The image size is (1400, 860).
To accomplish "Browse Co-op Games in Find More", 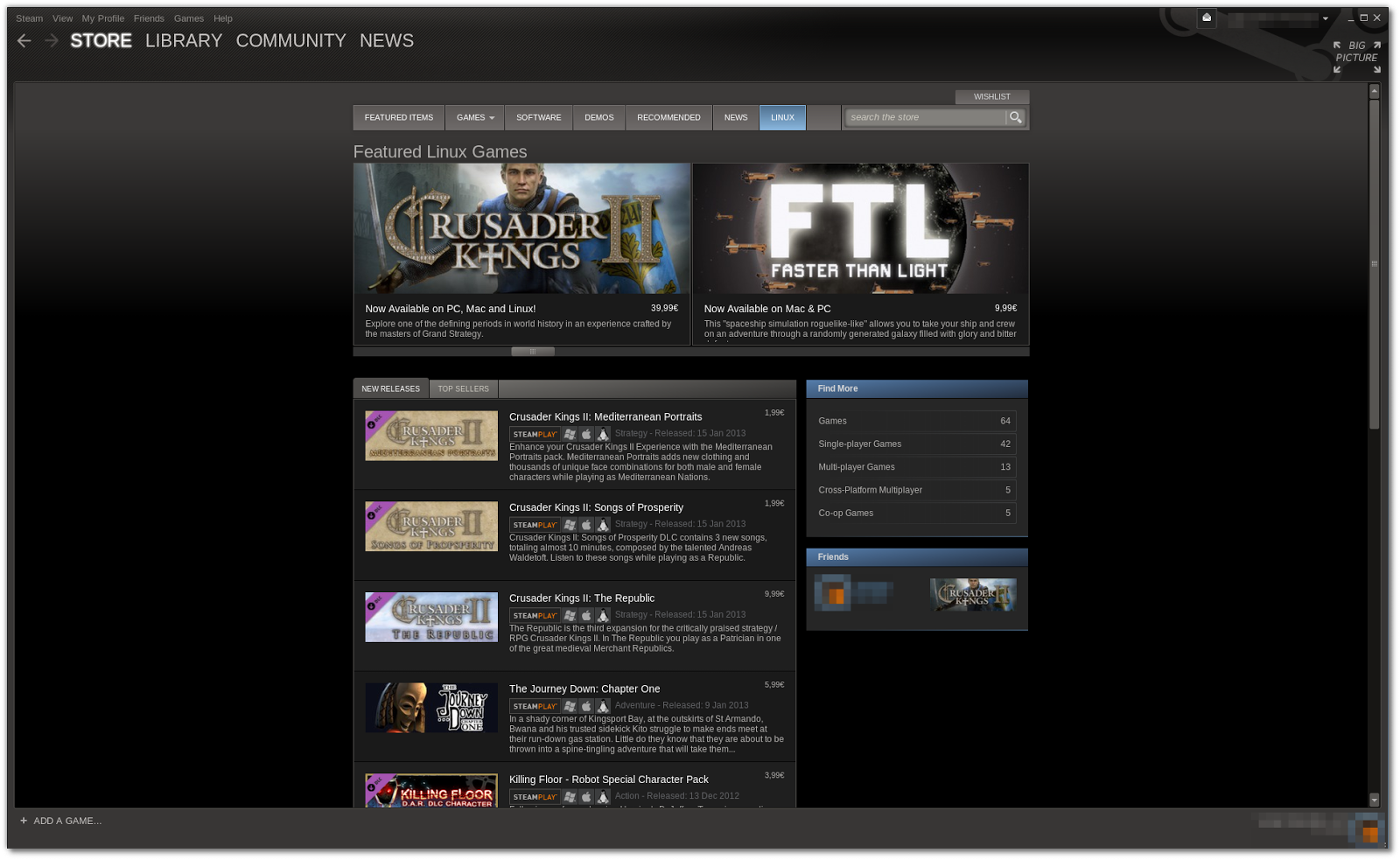I will point(845,513).
